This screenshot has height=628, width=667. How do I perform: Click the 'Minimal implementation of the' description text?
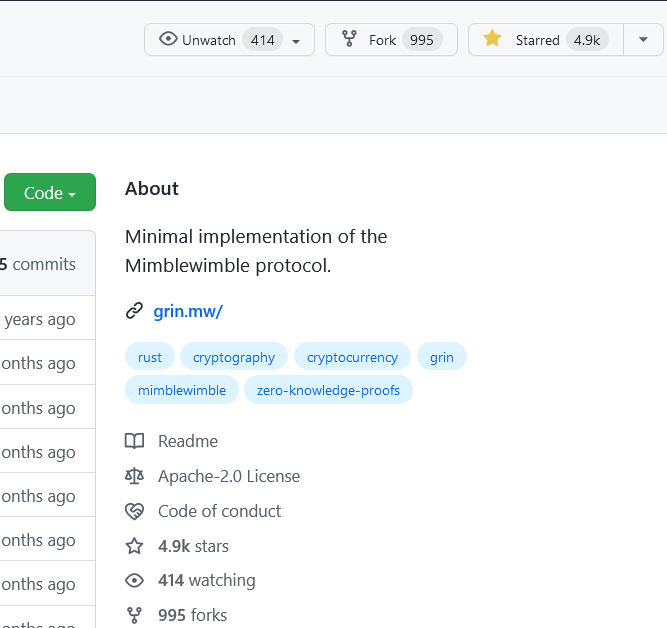[x=256, y=237]
